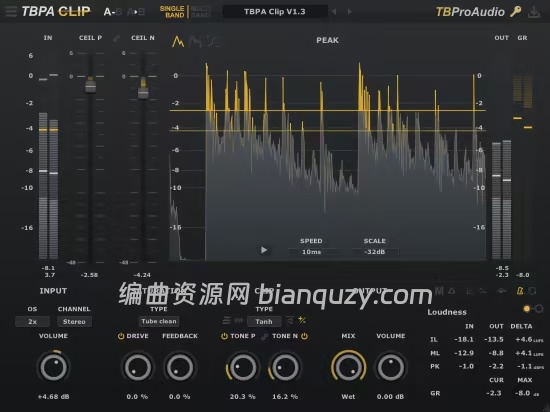
Task: Select the third display mode curve icon
Action: coord(213,42)
